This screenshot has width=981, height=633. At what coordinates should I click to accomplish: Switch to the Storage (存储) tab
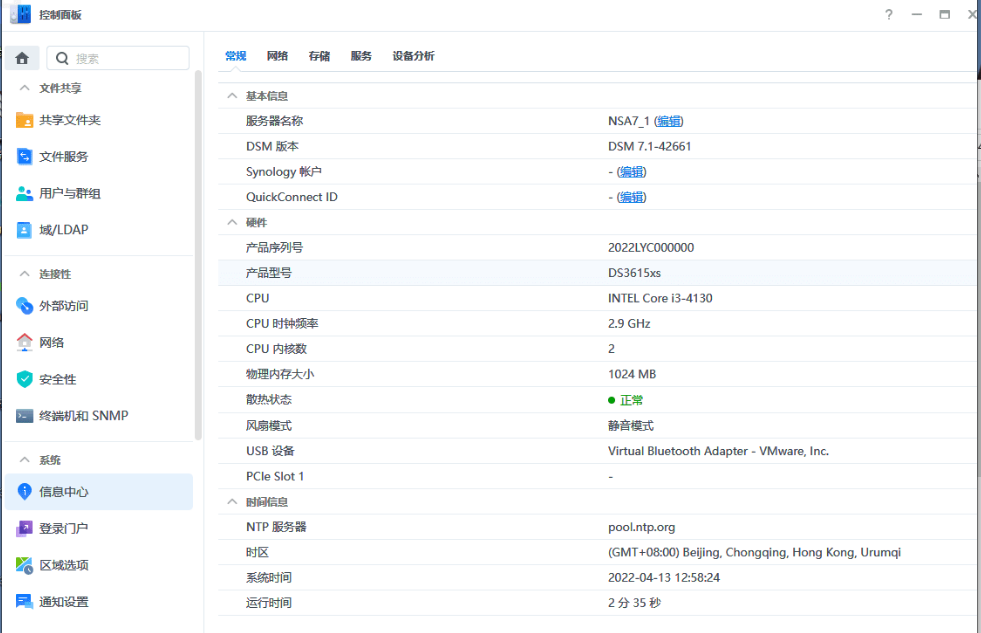319,56
